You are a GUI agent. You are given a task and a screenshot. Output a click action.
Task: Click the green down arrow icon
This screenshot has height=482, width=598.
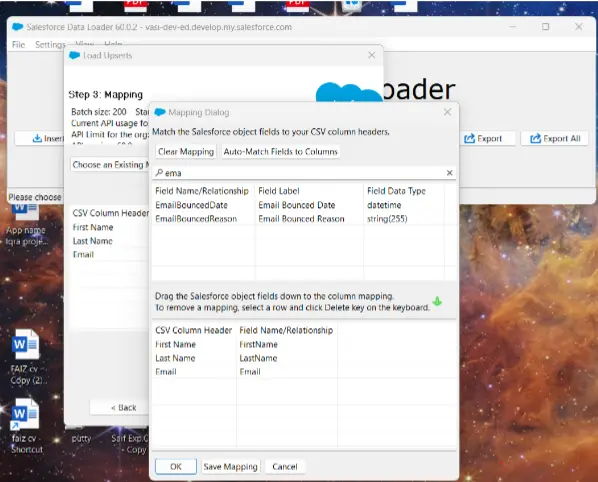coord(437,301)
